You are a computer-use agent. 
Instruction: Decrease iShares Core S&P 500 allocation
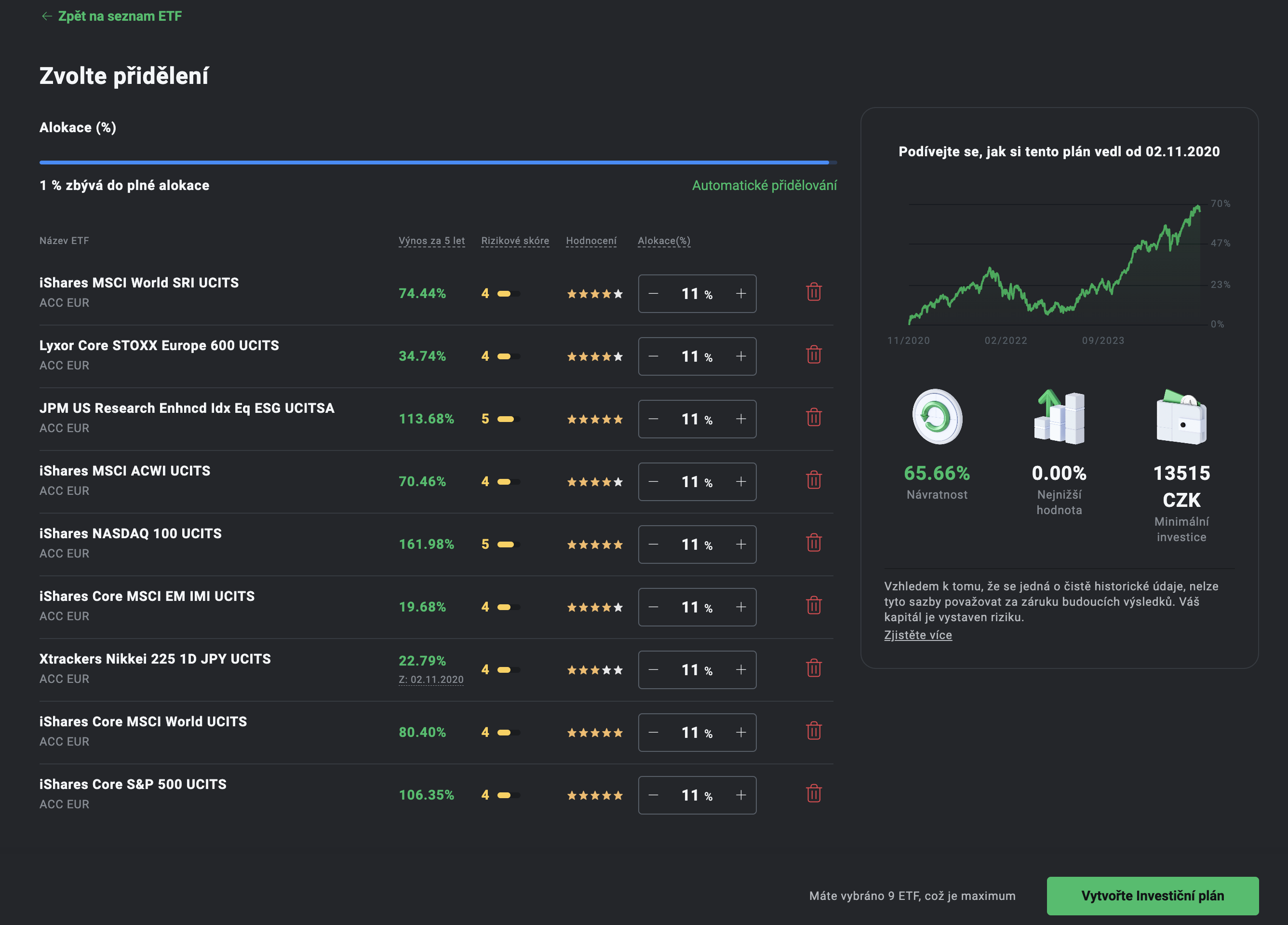(x=653, y=795)
